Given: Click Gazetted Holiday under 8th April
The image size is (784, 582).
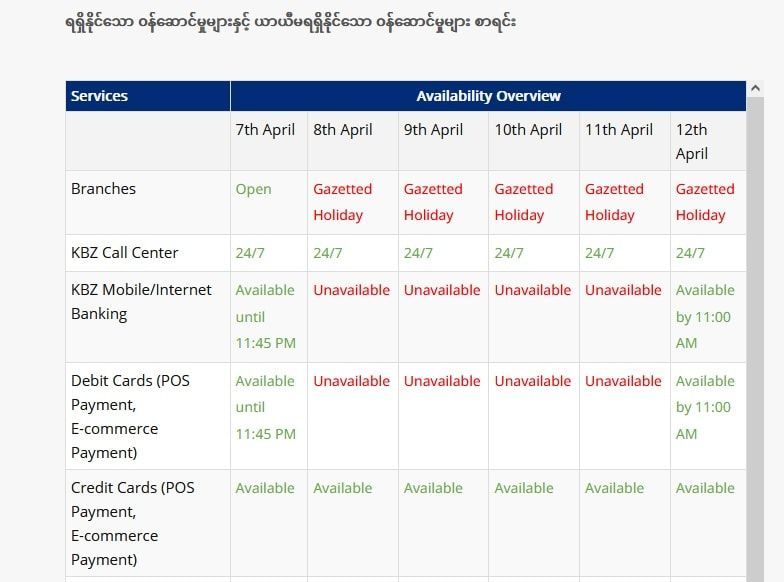Looking at the screenshot, I should [x=342, y=202].
